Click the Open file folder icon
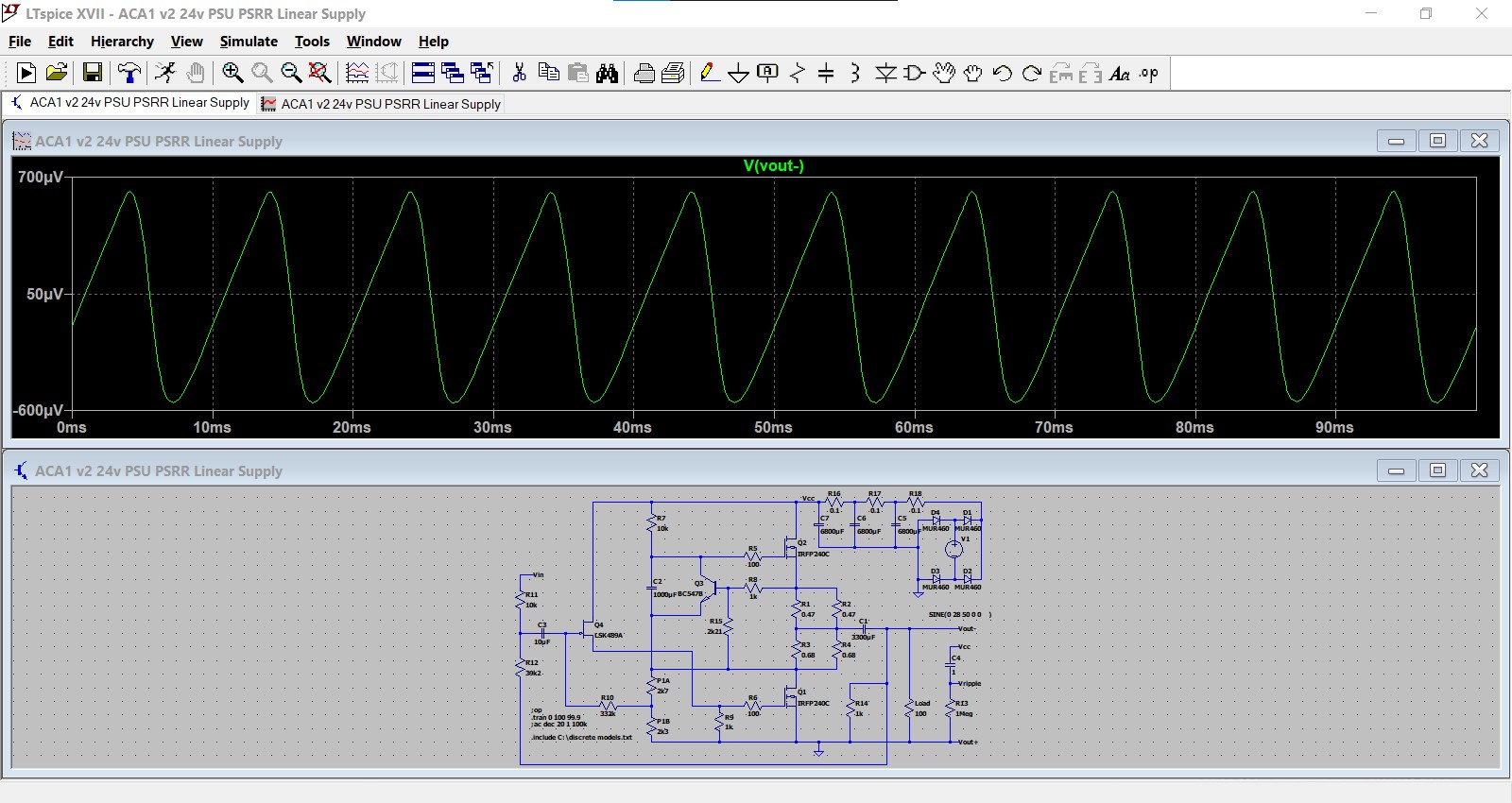The width and height of the screenshot is (1512, 803). tap(57, 73)
